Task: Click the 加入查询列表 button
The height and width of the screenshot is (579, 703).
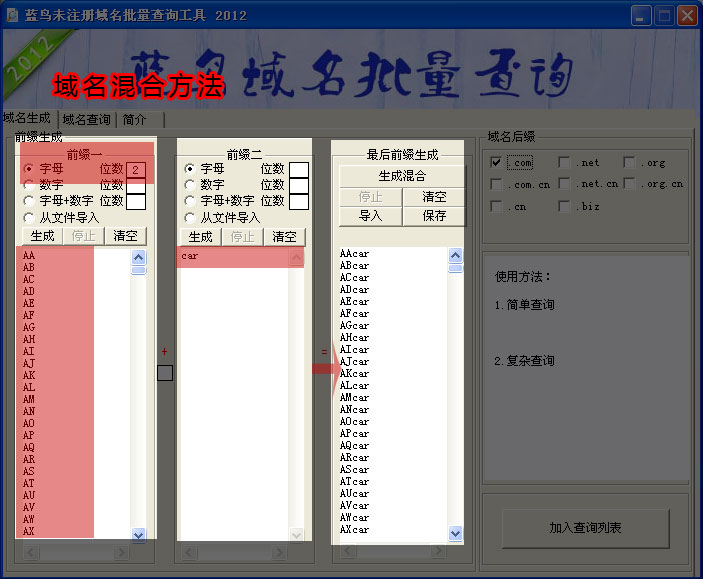Action: (x=585, y=528)
